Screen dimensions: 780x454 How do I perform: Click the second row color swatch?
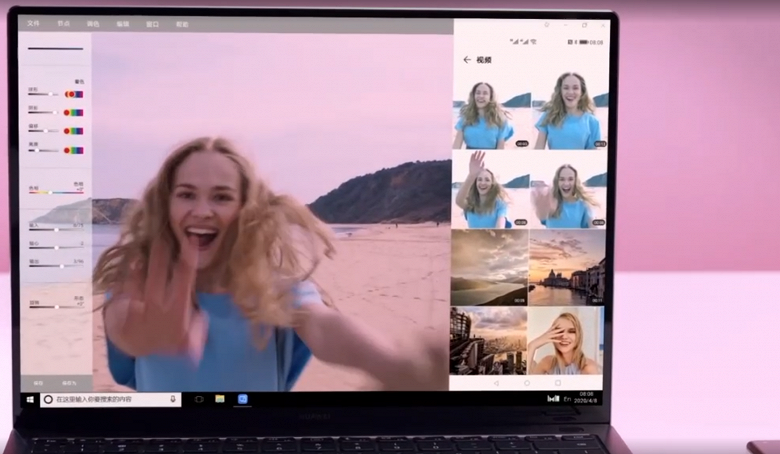coord(74,113)
